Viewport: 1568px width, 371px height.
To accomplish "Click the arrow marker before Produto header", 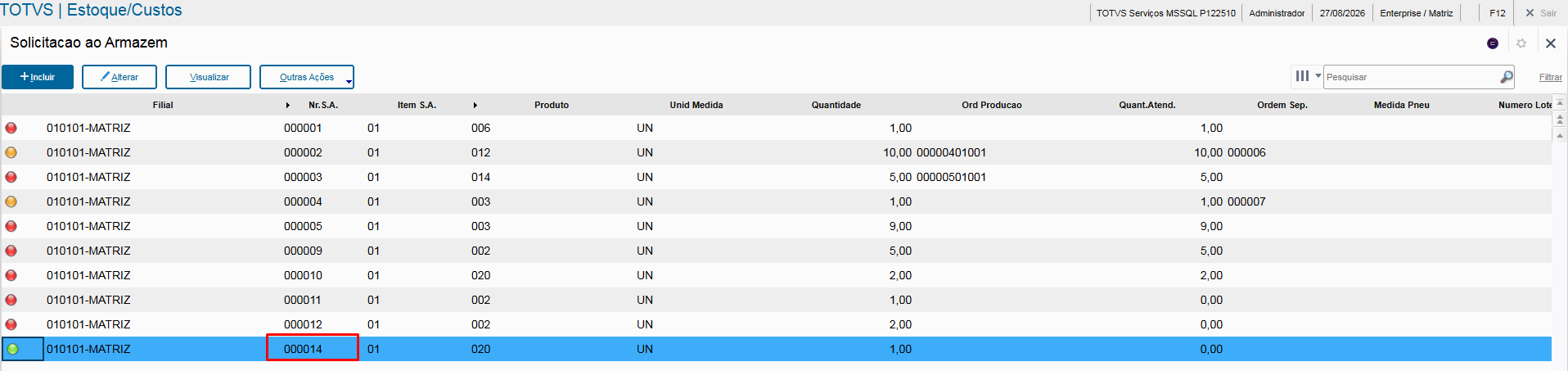I will [475, 105].
